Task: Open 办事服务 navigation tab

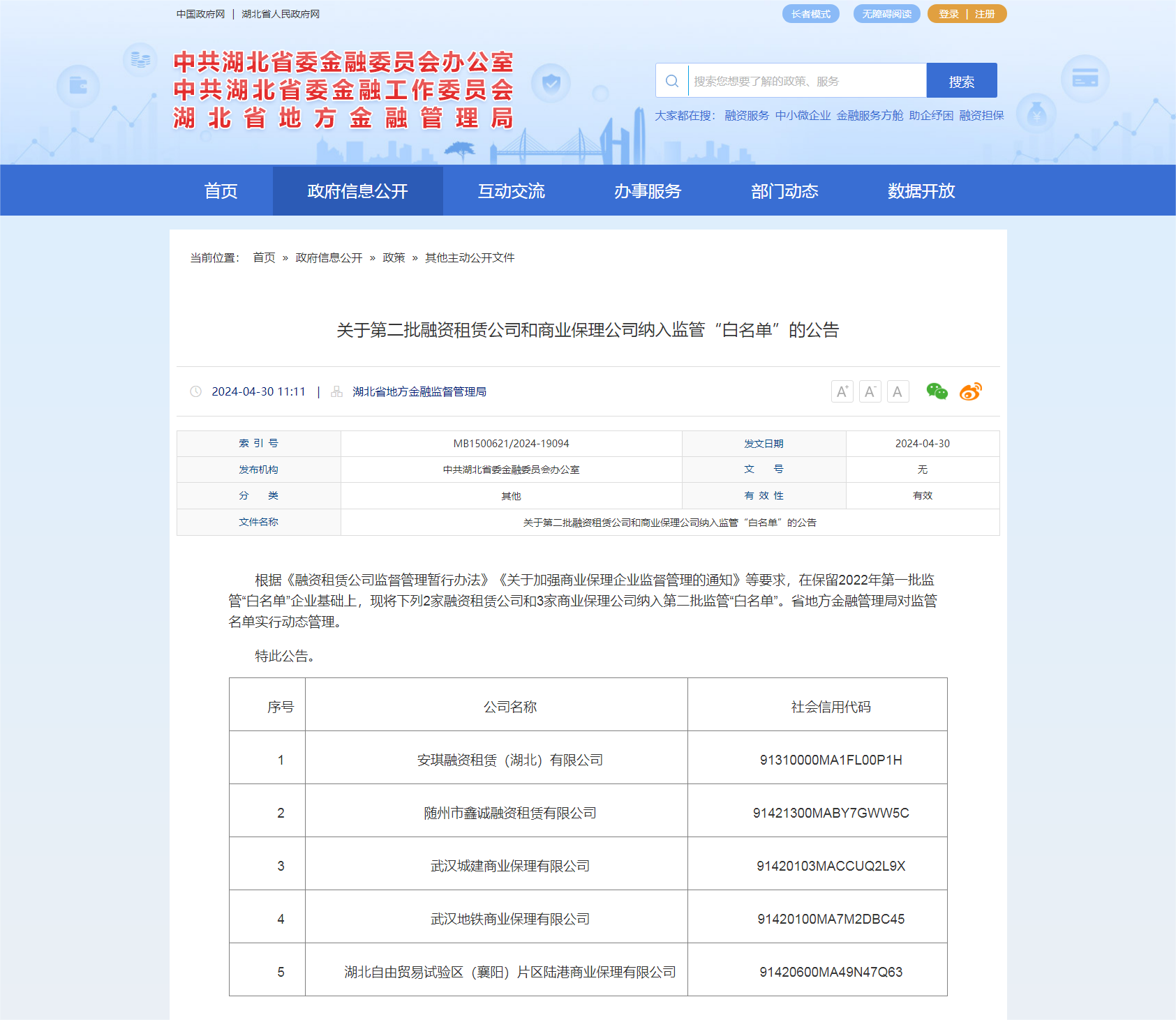Action: [x=648, y=190]
